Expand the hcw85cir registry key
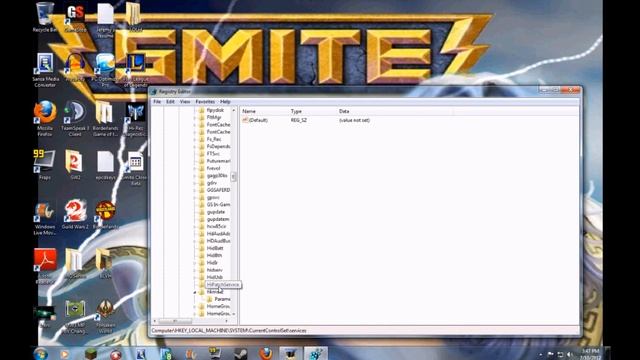 195,227
